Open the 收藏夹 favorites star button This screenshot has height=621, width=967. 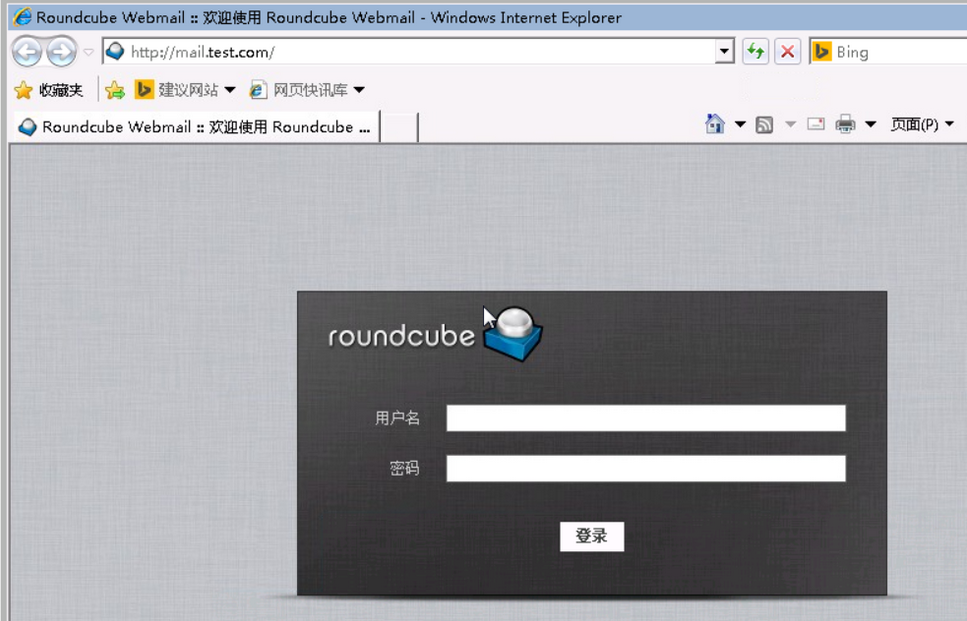tap(49, 90)
